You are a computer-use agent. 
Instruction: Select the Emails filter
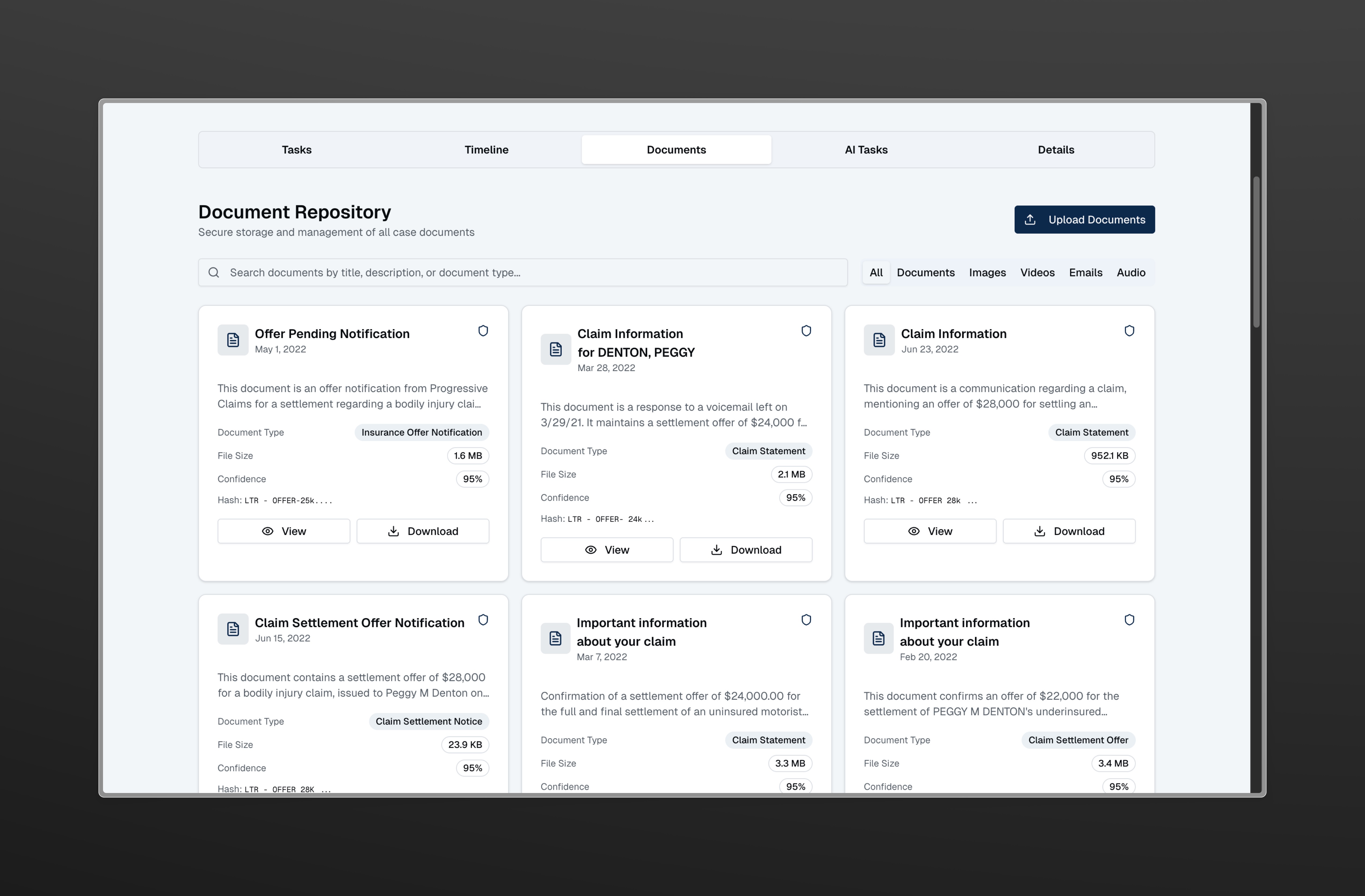(1085, 273)
